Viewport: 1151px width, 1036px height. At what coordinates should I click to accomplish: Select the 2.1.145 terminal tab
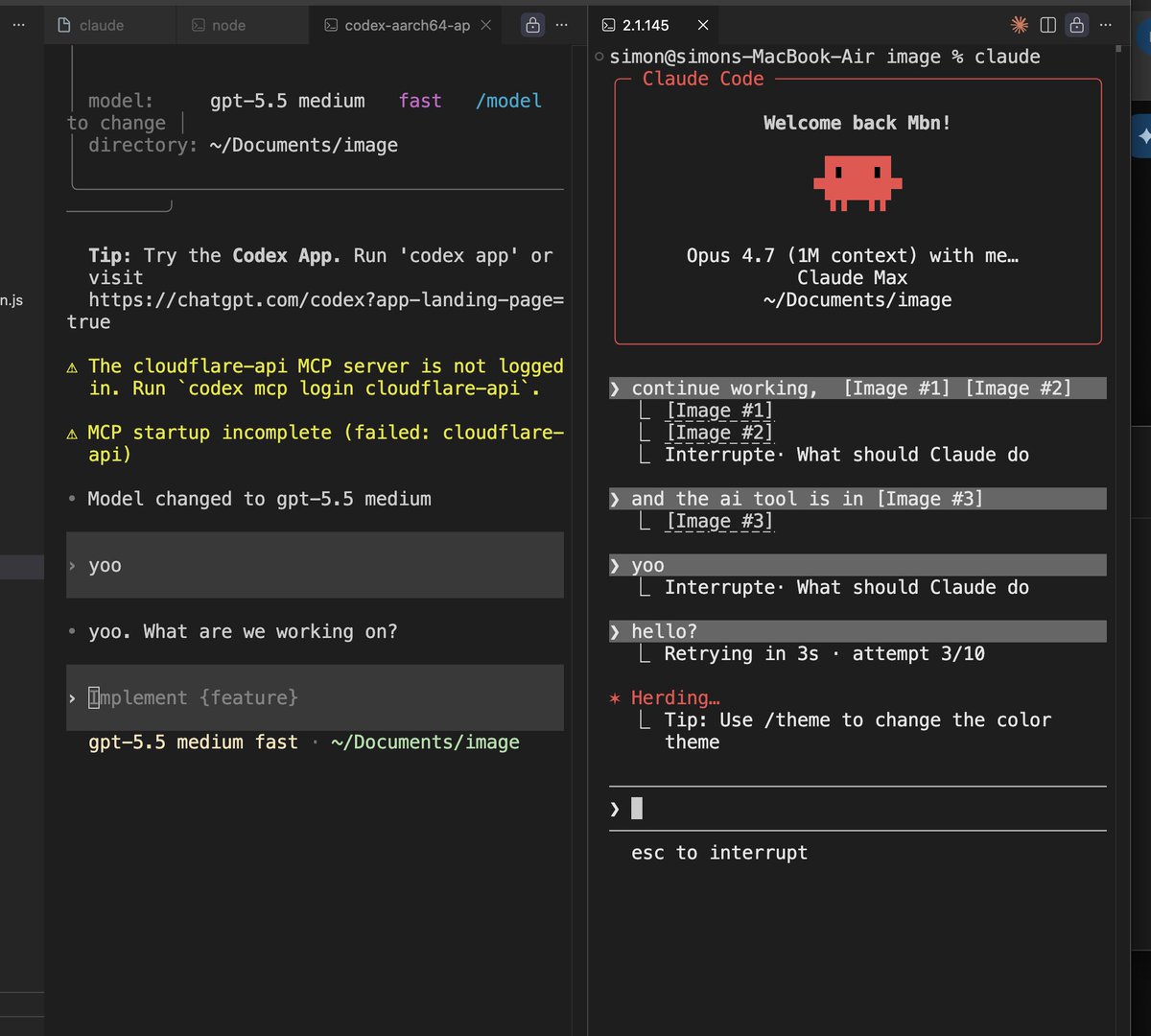644,25
